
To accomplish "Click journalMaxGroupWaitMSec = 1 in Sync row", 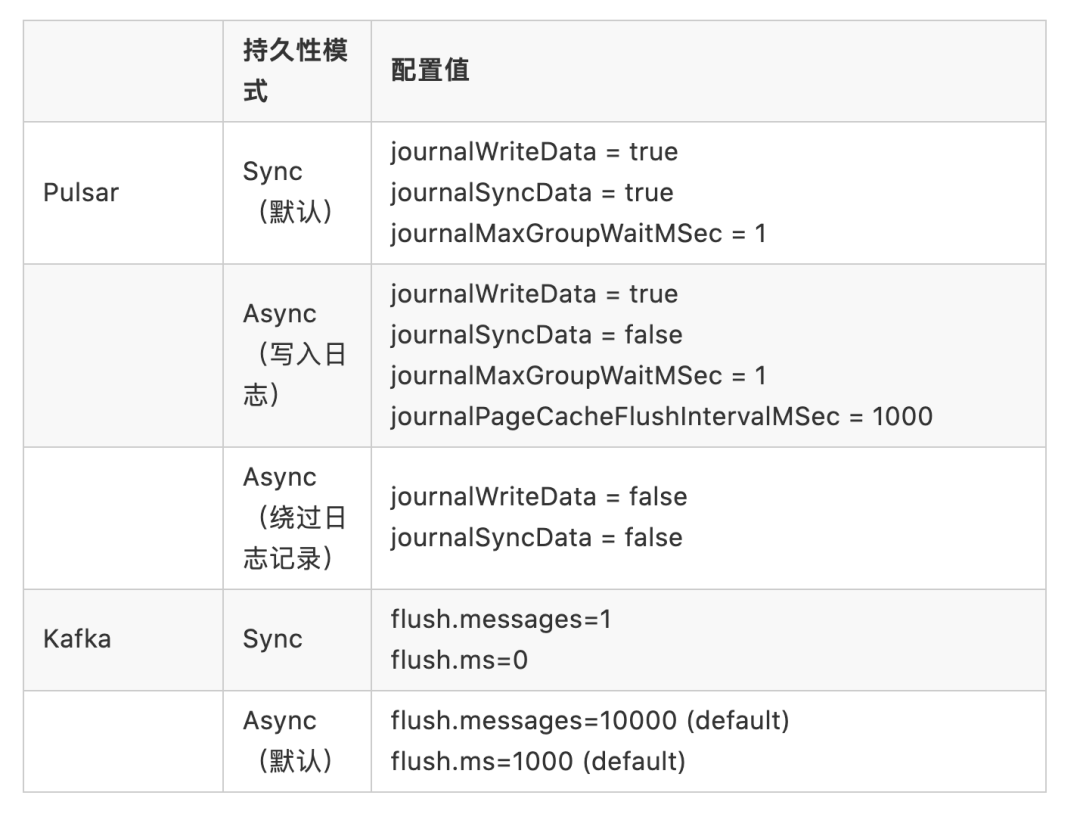I will 578,233.
